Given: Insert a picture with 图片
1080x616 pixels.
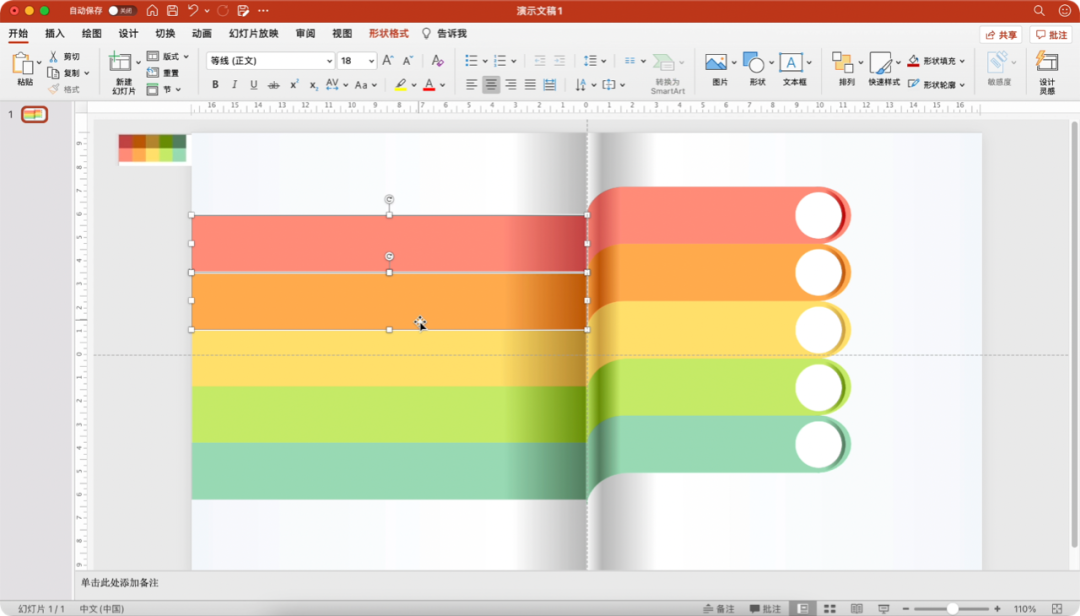Looking at the screenshot, I should coord(716,69).
